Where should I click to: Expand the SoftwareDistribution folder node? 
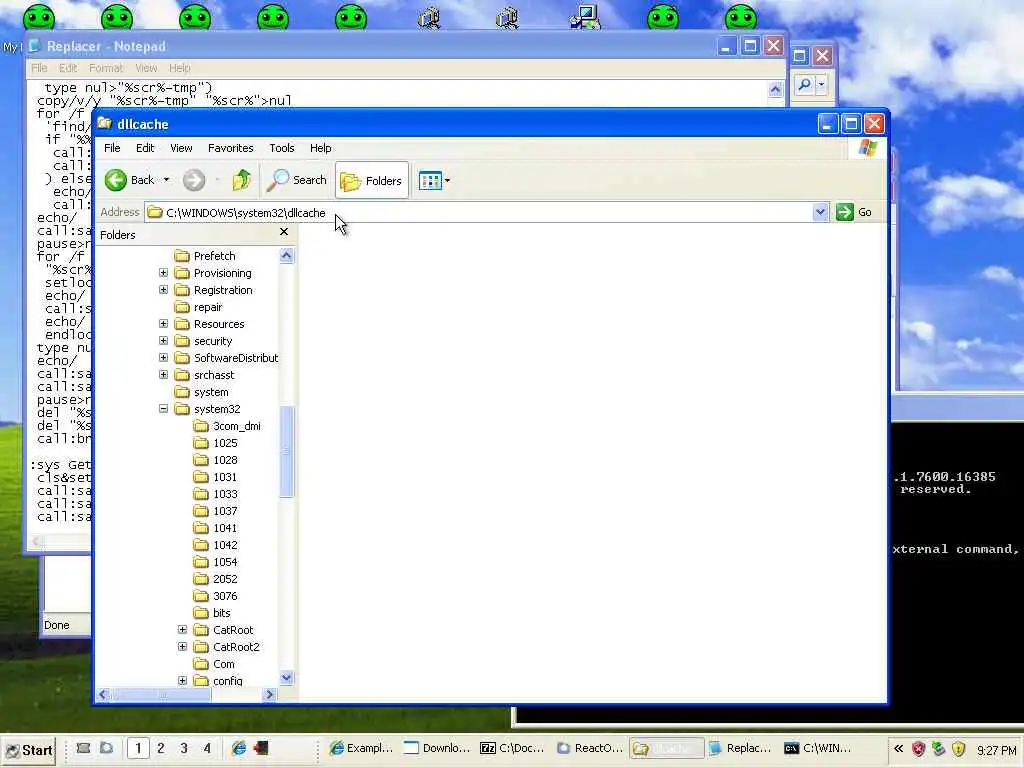tap(163, 358)
